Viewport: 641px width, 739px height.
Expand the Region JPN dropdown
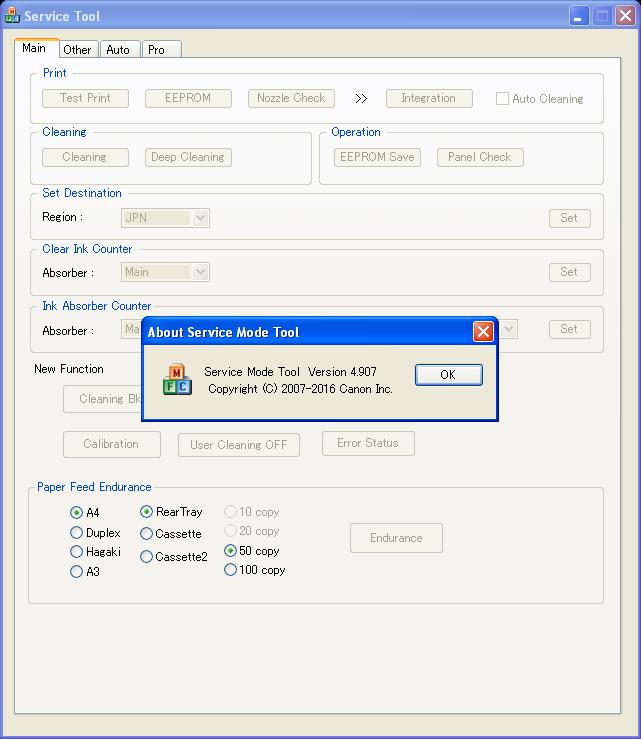click(x=201, y=217)
